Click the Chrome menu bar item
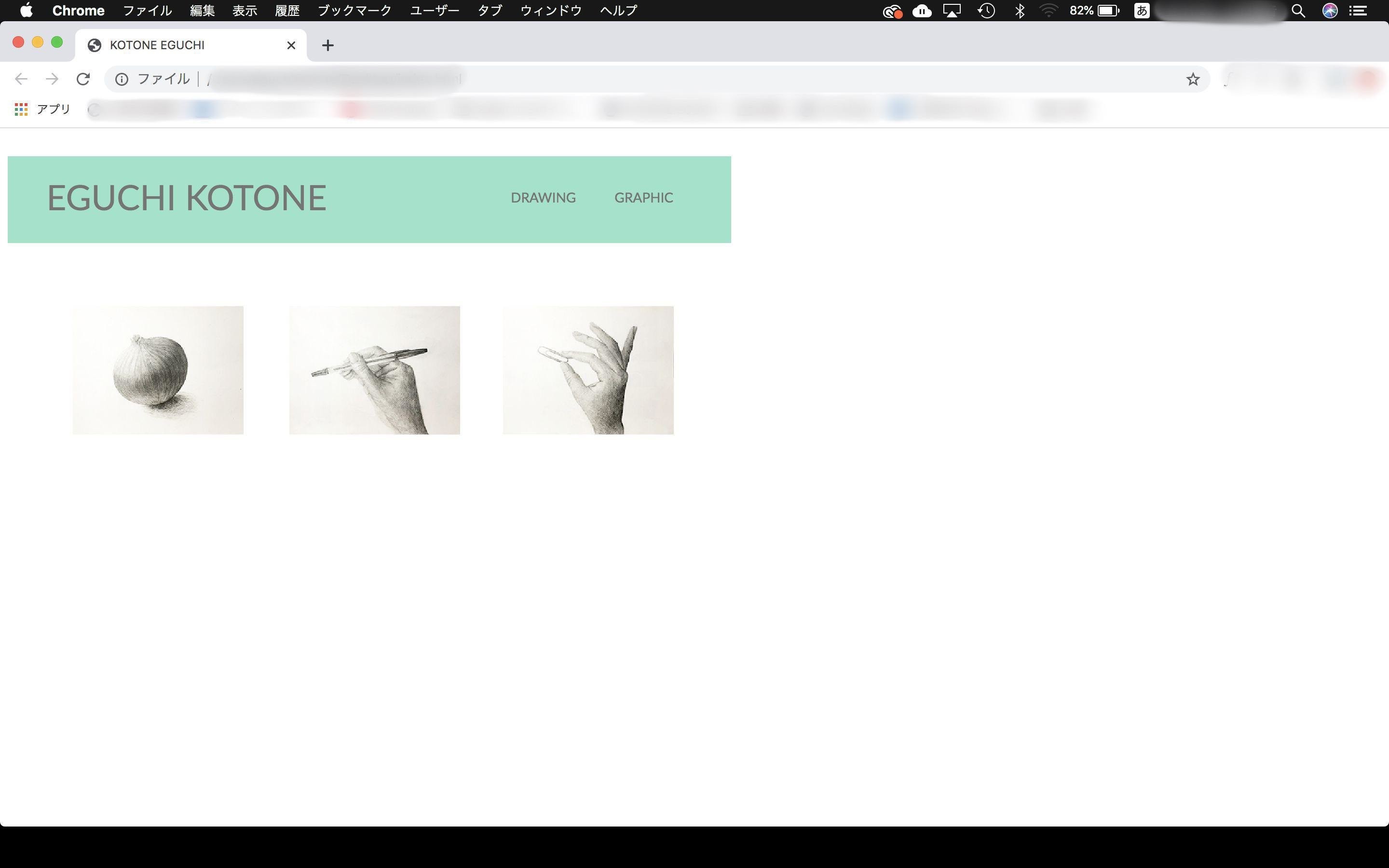This screenshot has width=1389, height=868. (79, 10)
